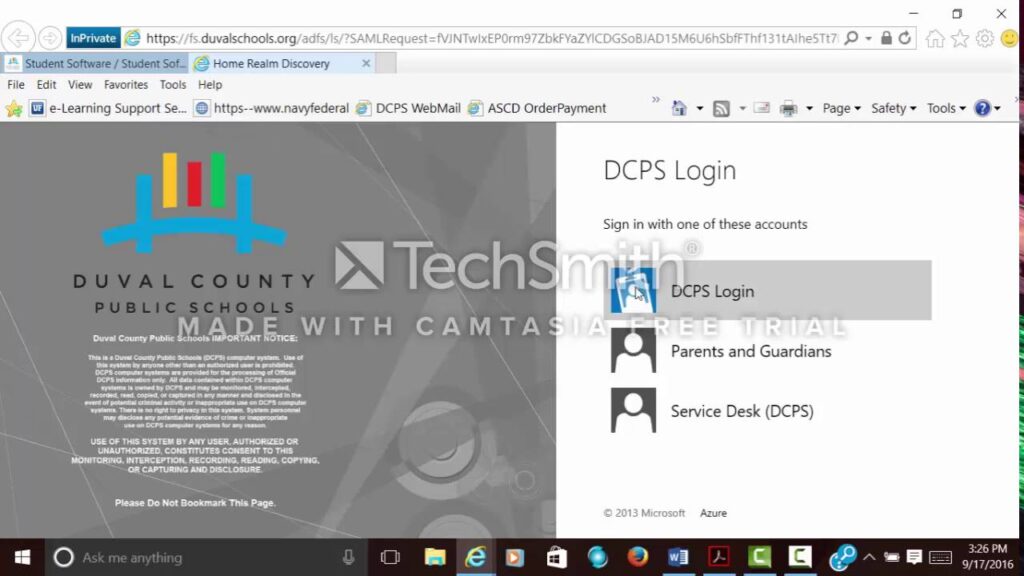
Task: Click the Refresh page icon
Action: tap(904, 38)
